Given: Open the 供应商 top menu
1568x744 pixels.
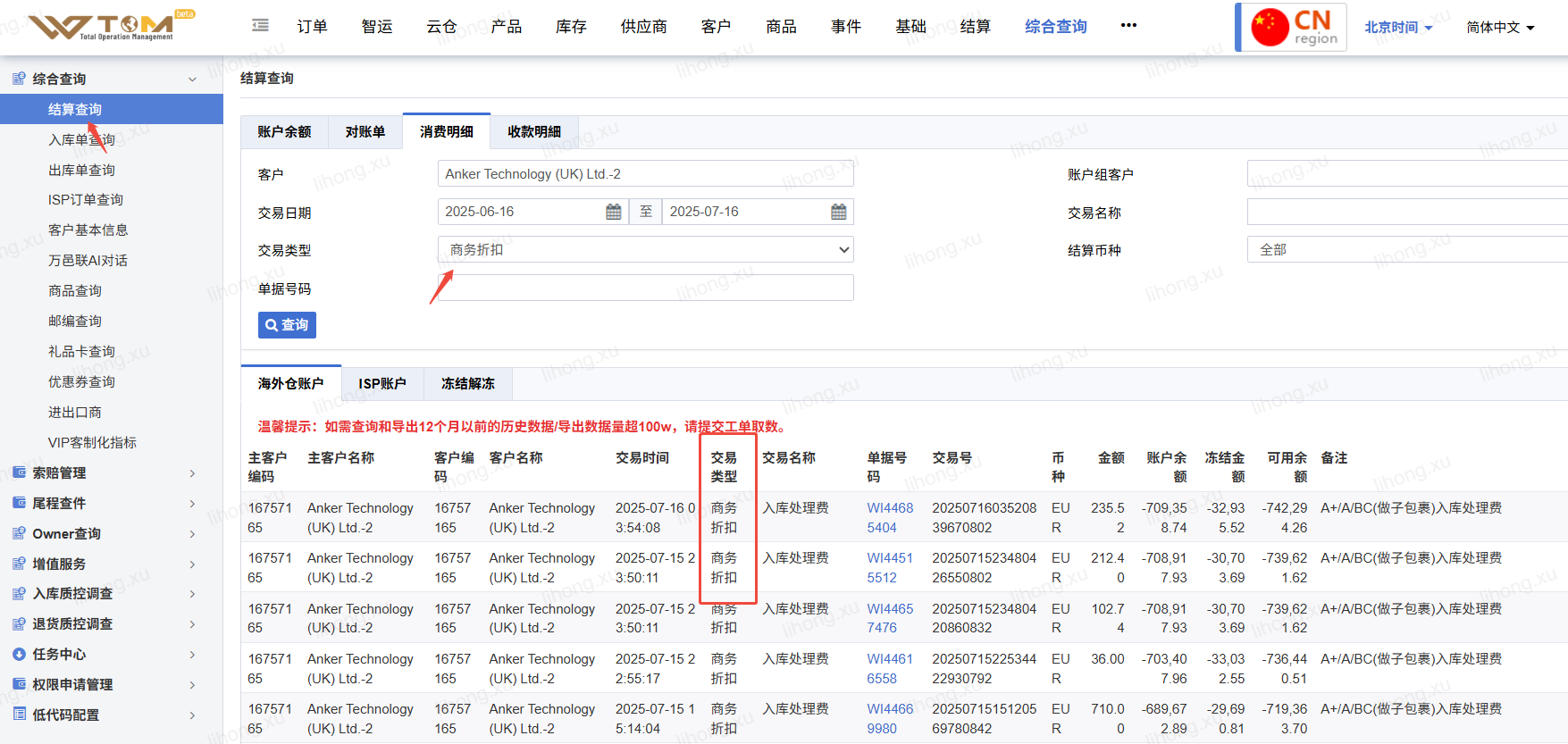Looking at the screenshot, I should (643, 26).
